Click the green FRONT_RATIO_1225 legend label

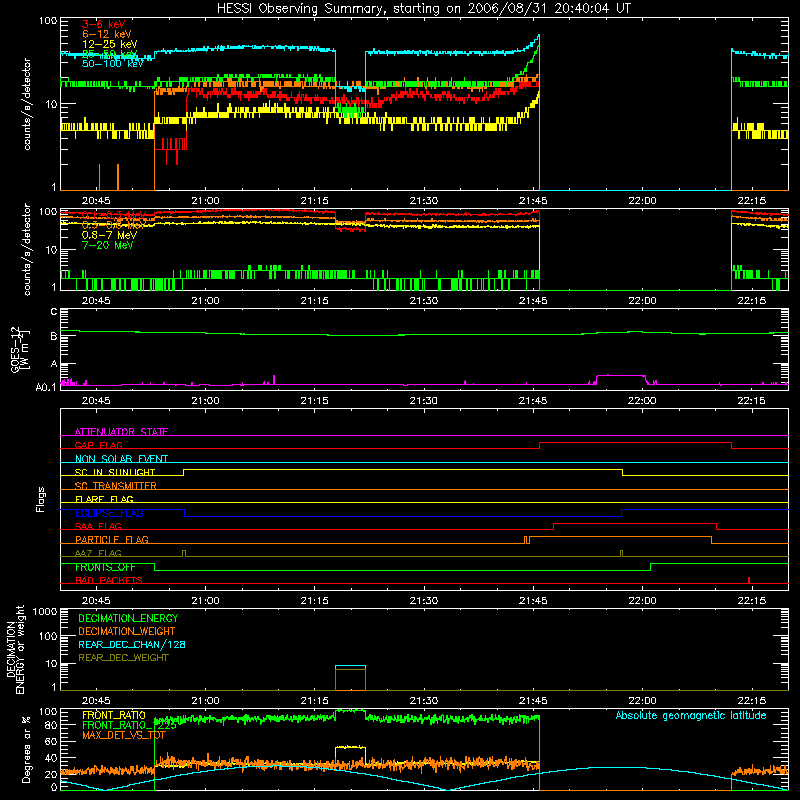[x=129, y=724]
